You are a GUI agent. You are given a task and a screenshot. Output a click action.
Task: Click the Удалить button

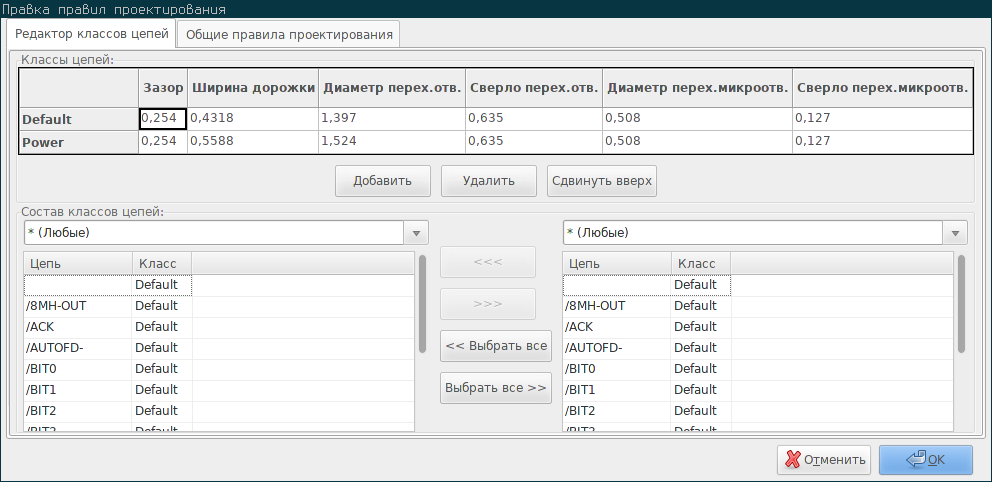click(x=488, y=181)
